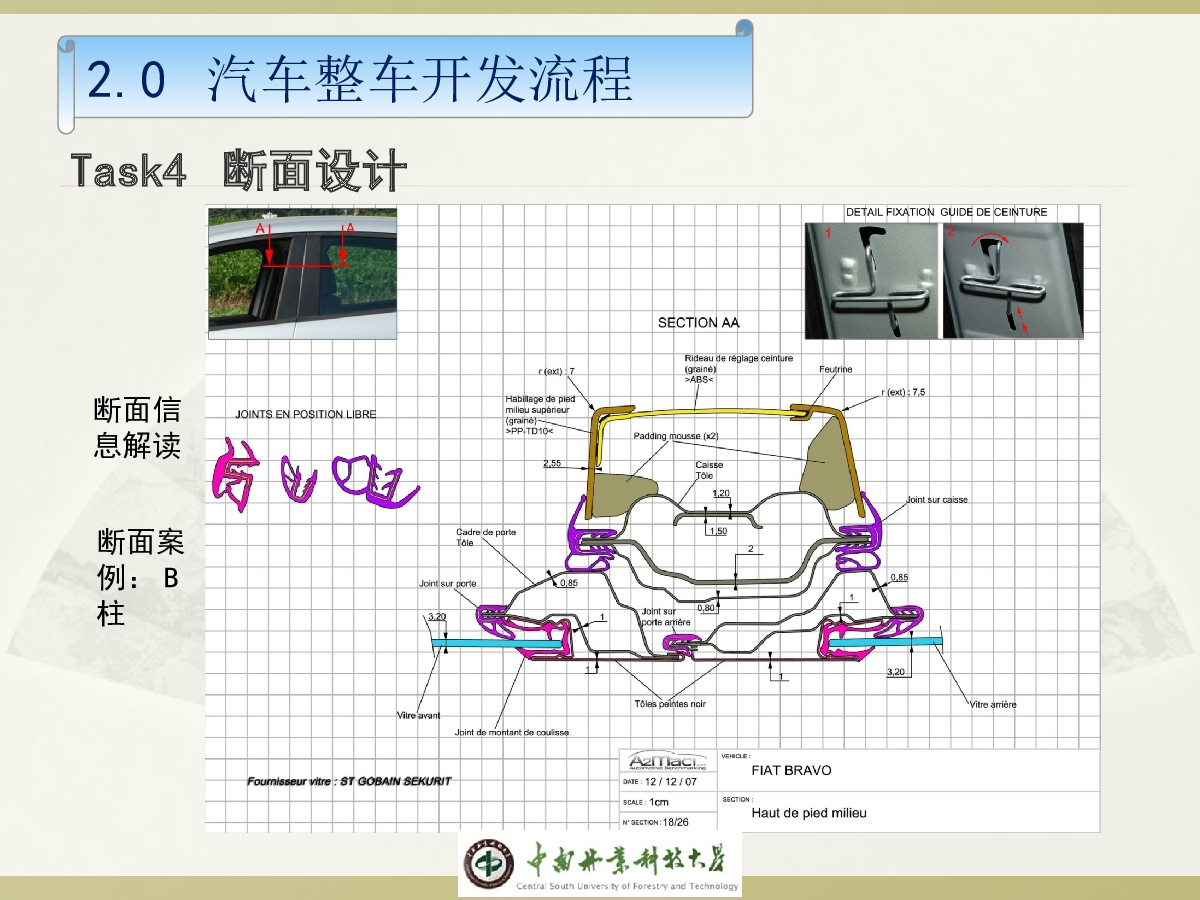This screenshot has height=900, width=1200.
Task: Click the "Joint sur porte arrière" label
Action: pos(666,616)
